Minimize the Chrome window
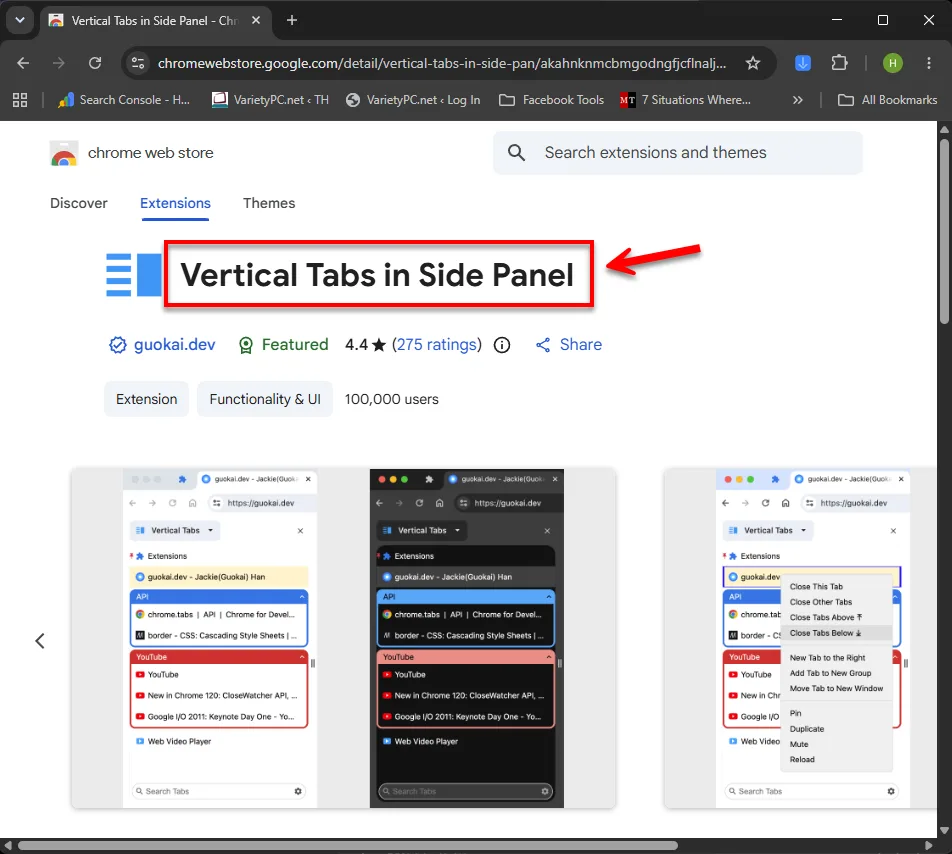The width and height of the screenshot is (952, 854). [x=837, y=20]
